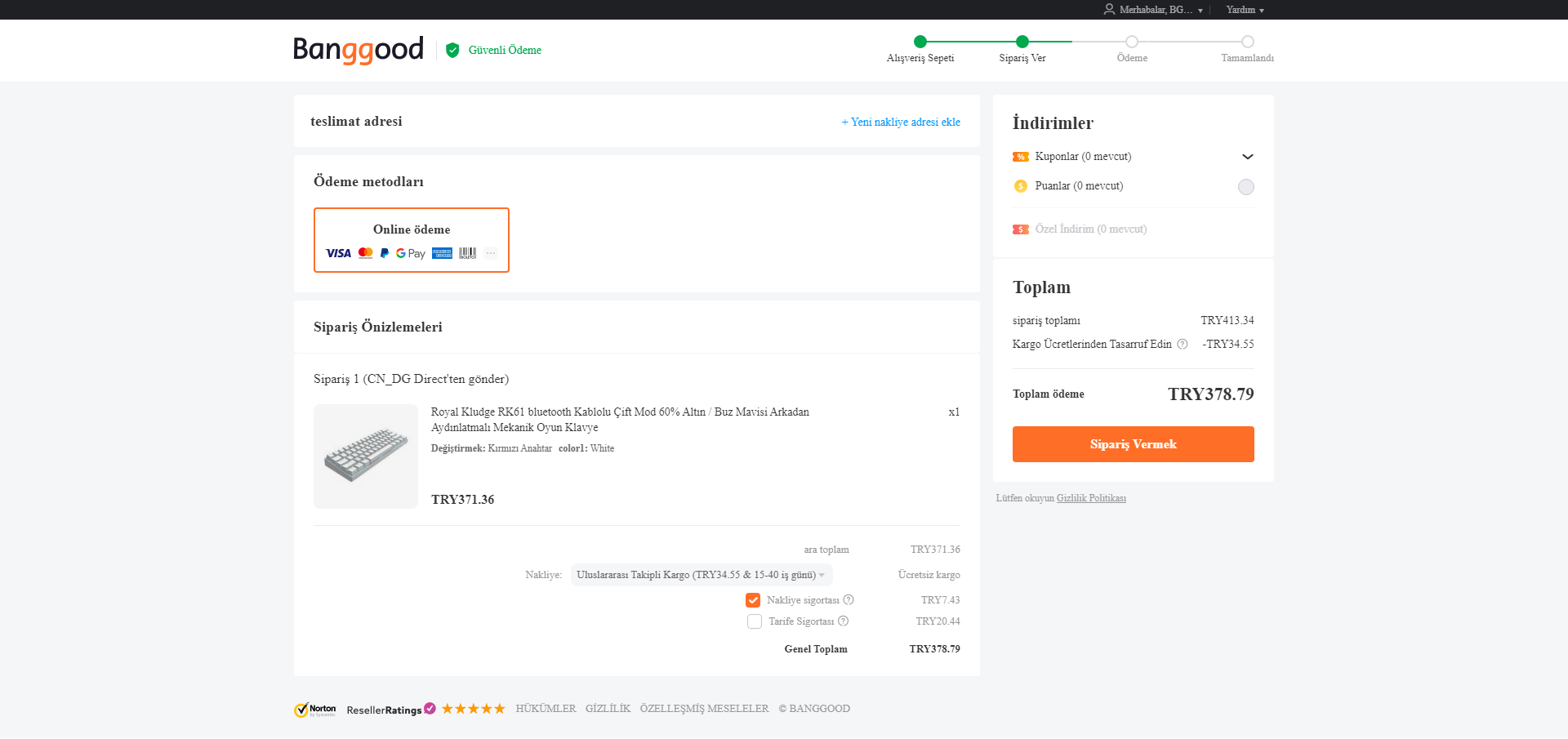Select the Online ödeme payment method

pos(412,240)
